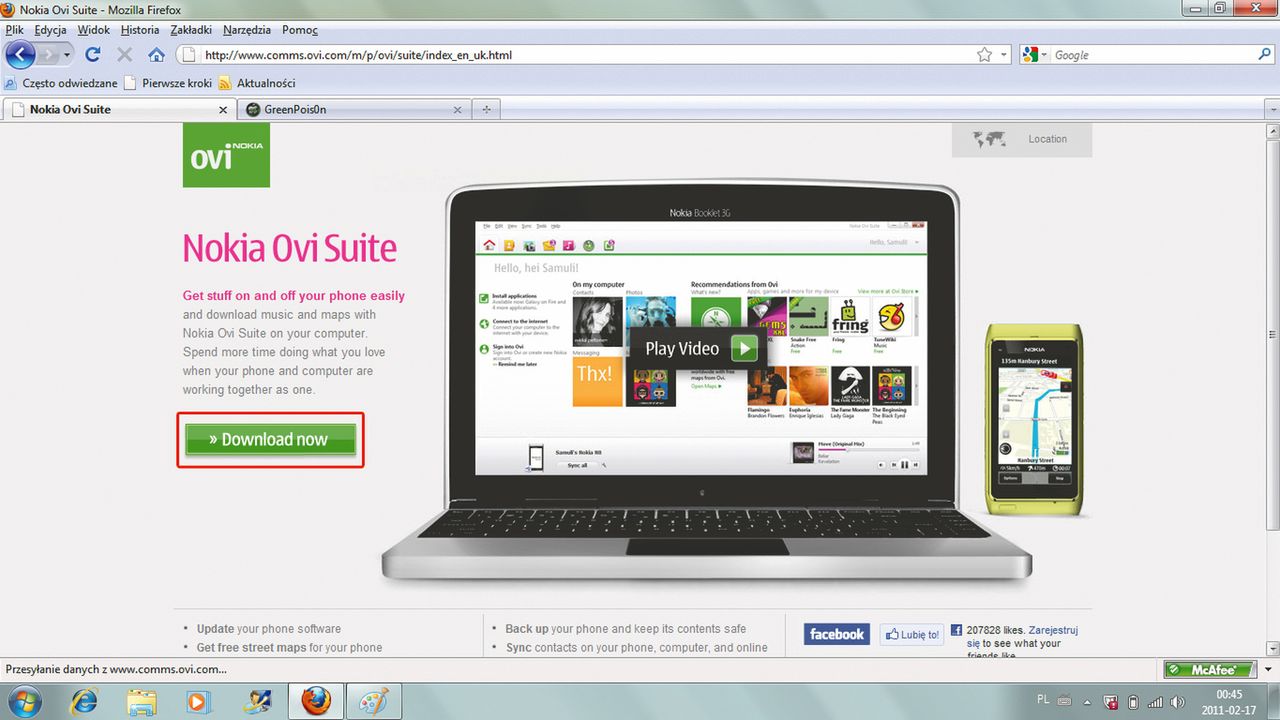Open the Windows Start menu
The height and width of the screenshot is (720, 1280).
click(x=26, y=702)
